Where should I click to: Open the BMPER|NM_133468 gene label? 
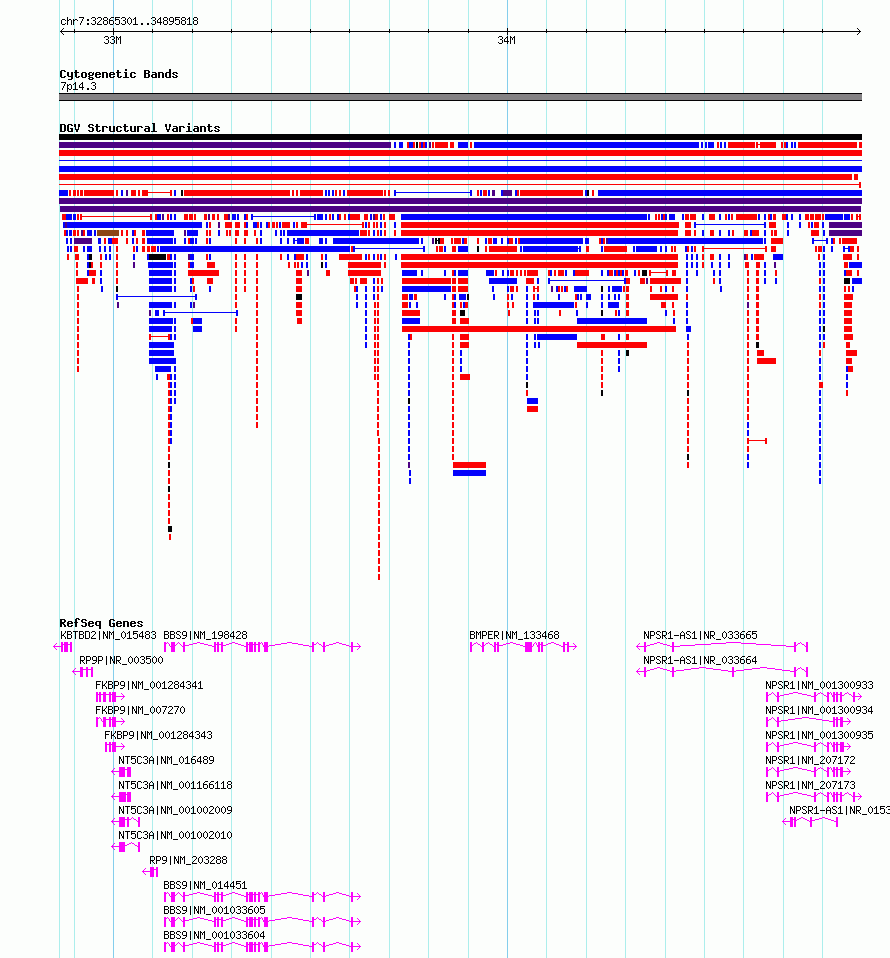514,635
